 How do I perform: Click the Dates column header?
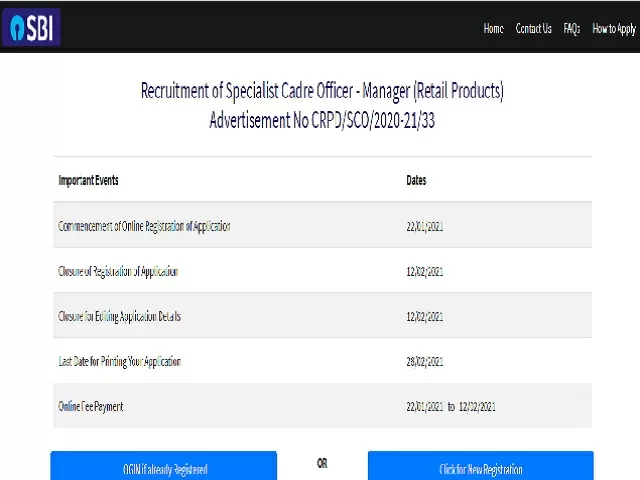pyautogui.click(x=416, y=180)
